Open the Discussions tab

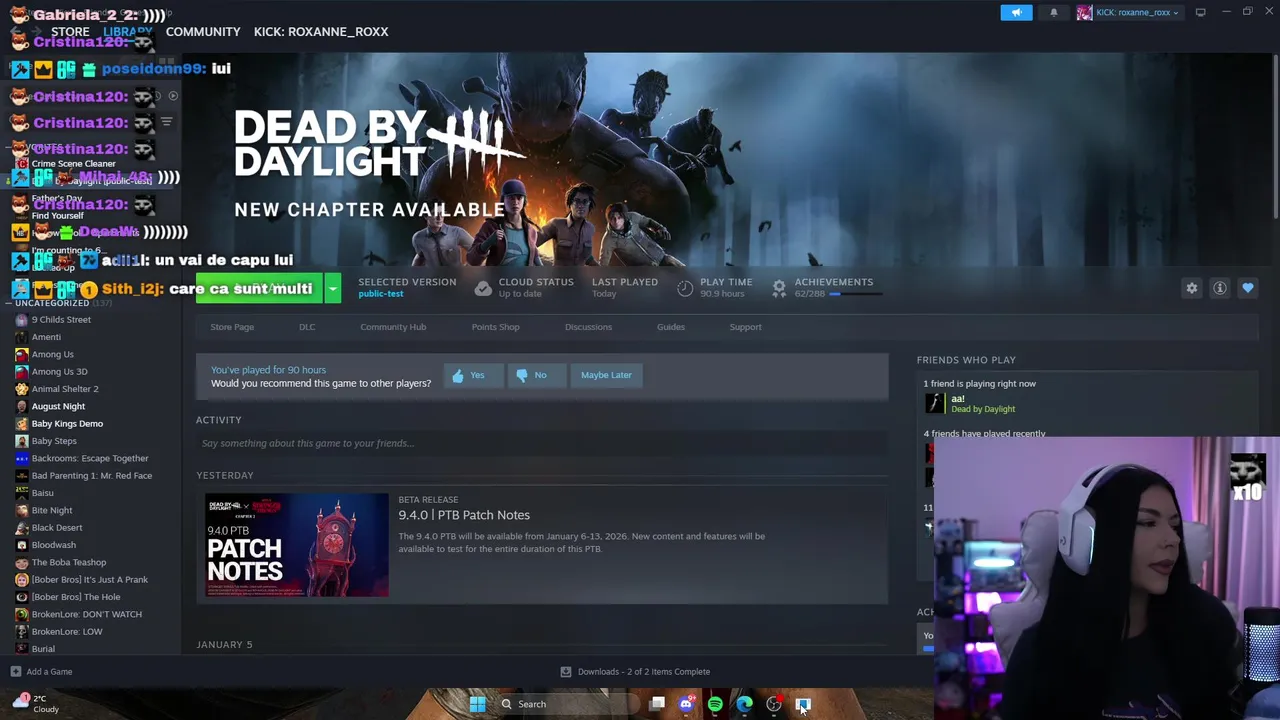(588, 327)
